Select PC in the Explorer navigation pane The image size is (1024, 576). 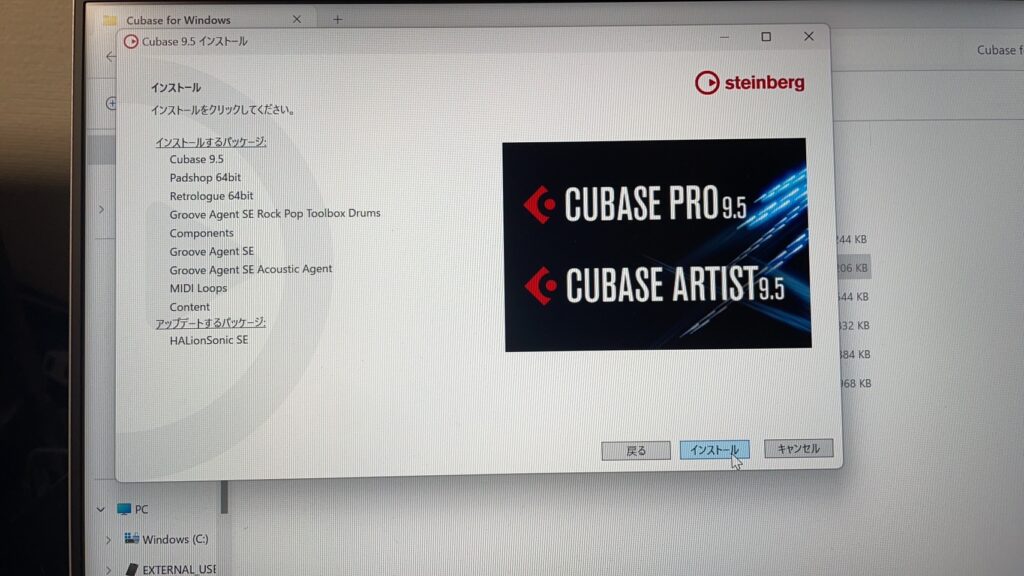[x=141, y=509]
